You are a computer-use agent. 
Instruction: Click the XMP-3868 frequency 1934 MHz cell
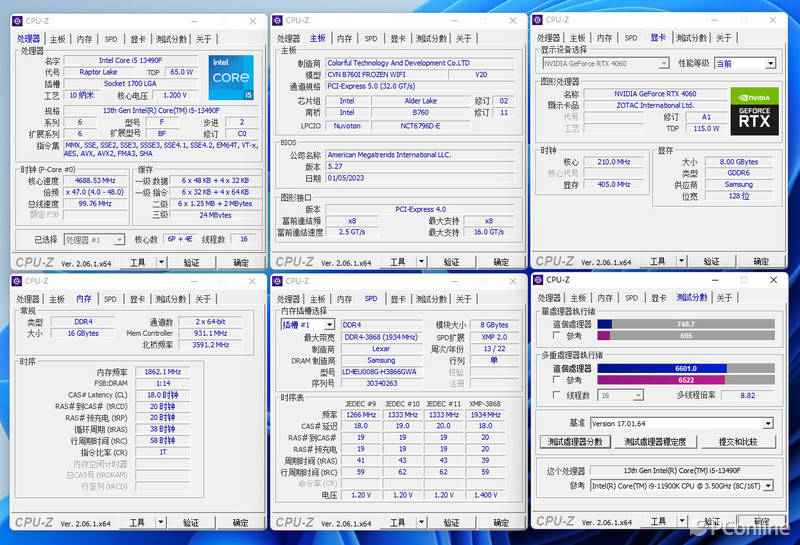pos(485,415)
